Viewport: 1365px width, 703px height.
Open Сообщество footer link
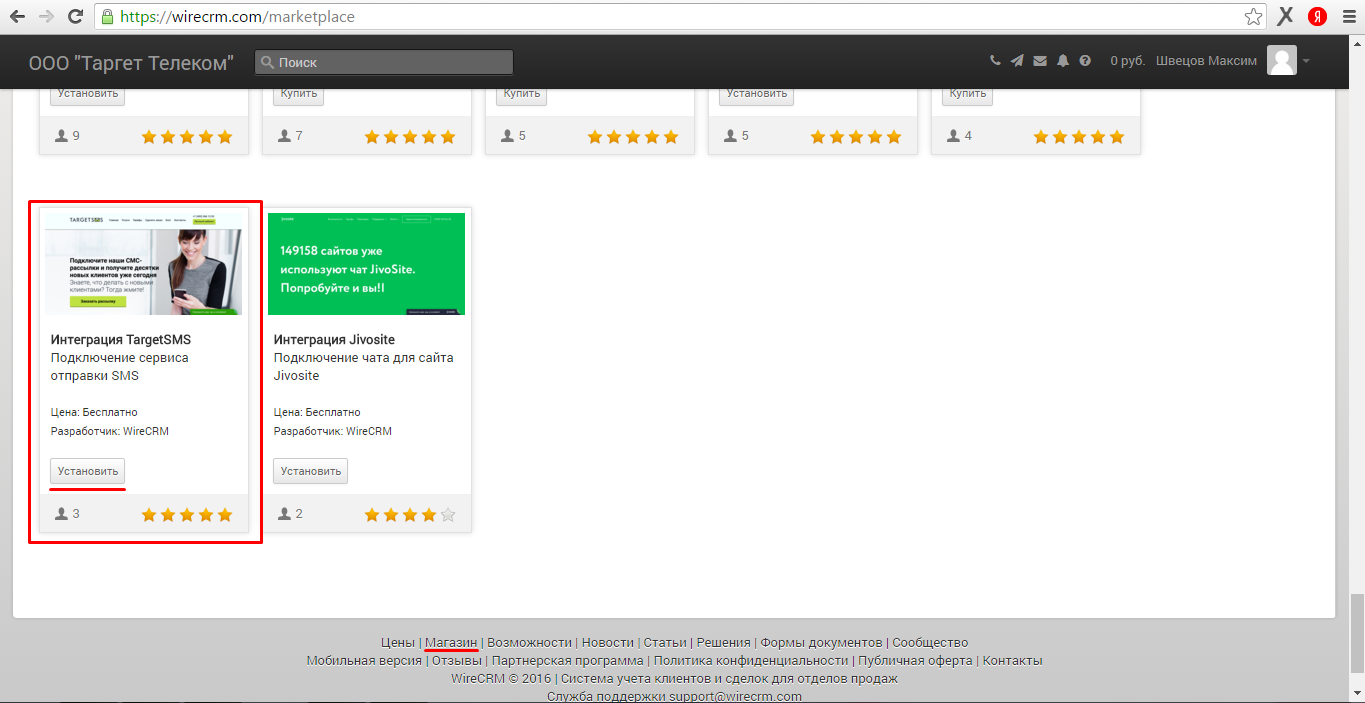point(930,643)
